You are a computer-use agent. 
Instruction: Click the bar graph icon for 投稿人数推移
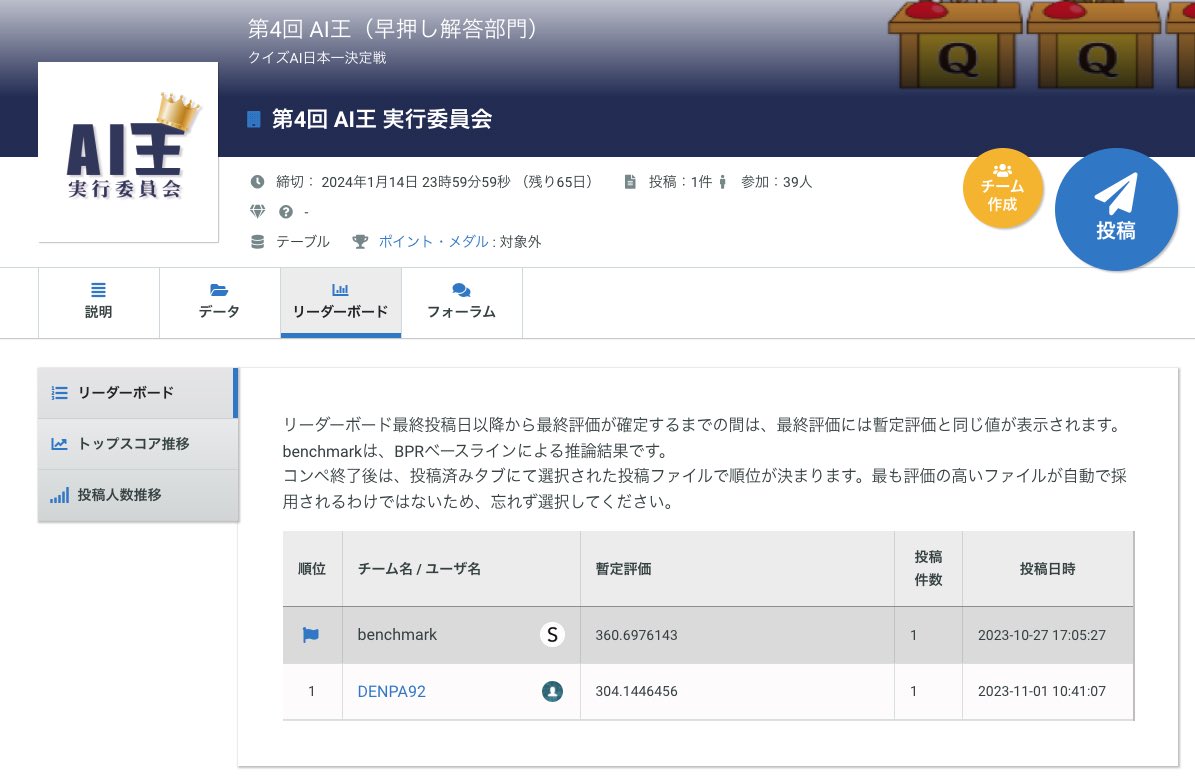click(58, 495)
